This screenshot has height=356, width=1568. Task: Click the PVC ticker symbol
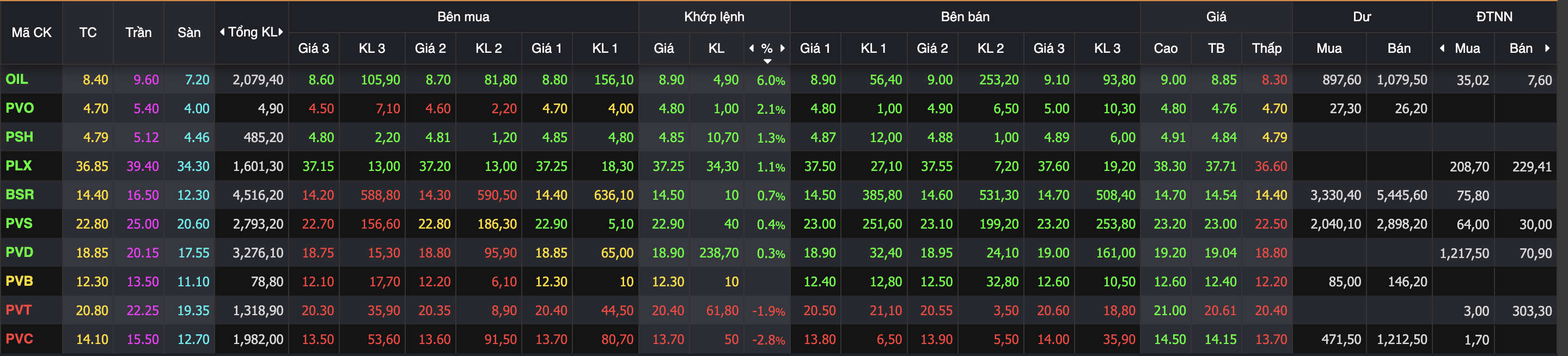tap(20, 339)
